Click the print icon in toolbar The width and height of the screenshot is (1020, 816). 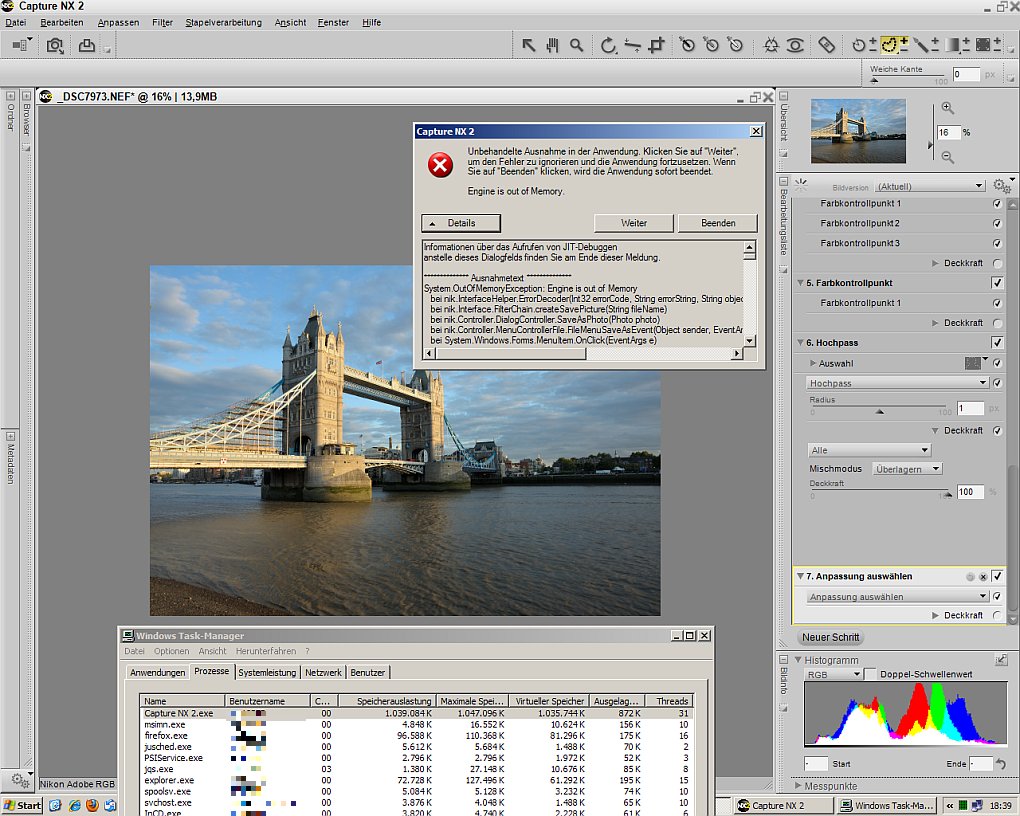[x=87, y=46]
